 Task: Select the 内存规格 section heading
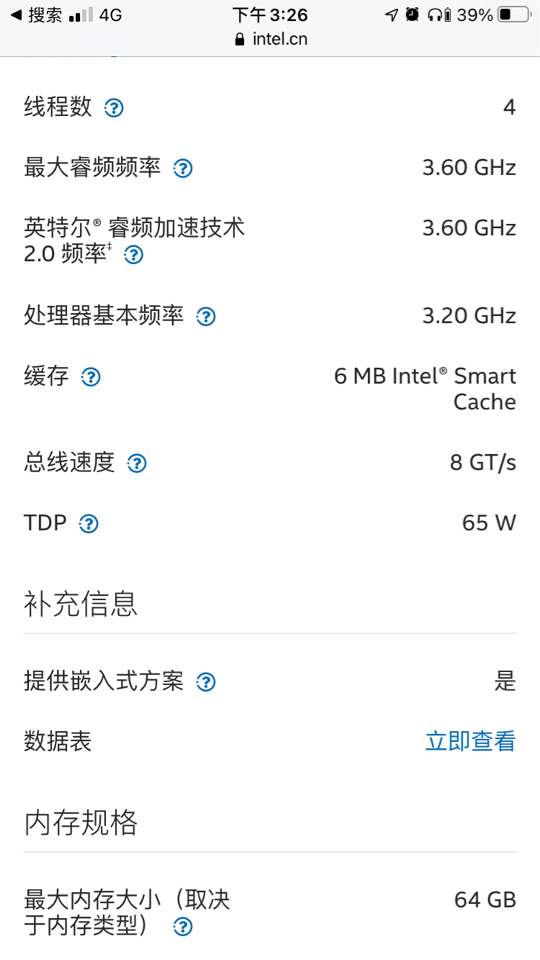click(x=80, y=822)
